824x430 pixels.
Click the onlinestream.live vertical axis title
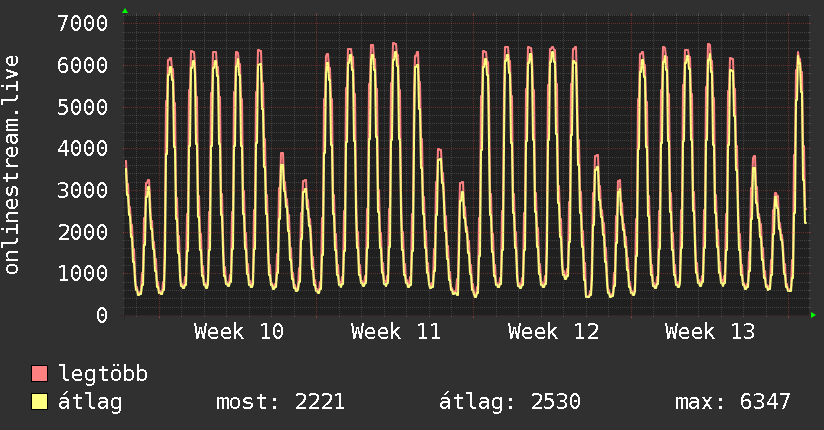coord(11,165)
